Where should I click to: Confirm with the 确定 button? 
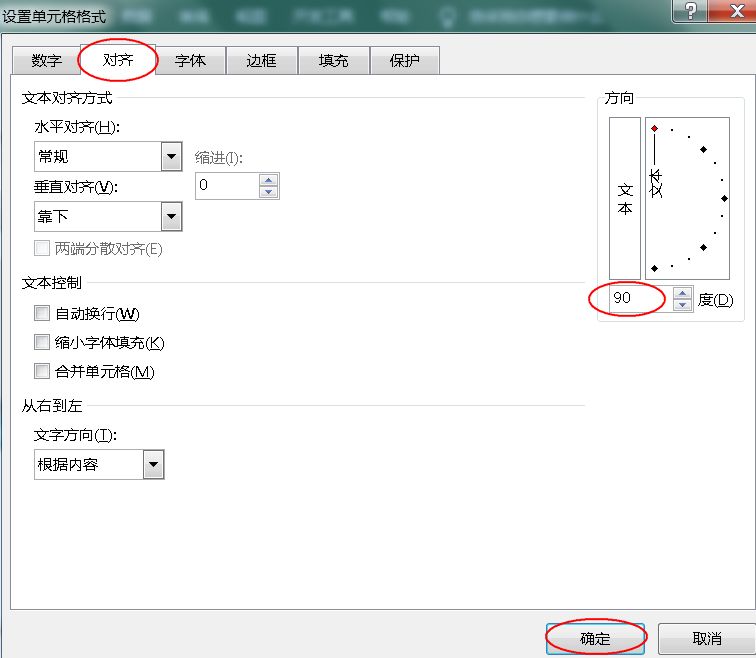tap(595, 639)
